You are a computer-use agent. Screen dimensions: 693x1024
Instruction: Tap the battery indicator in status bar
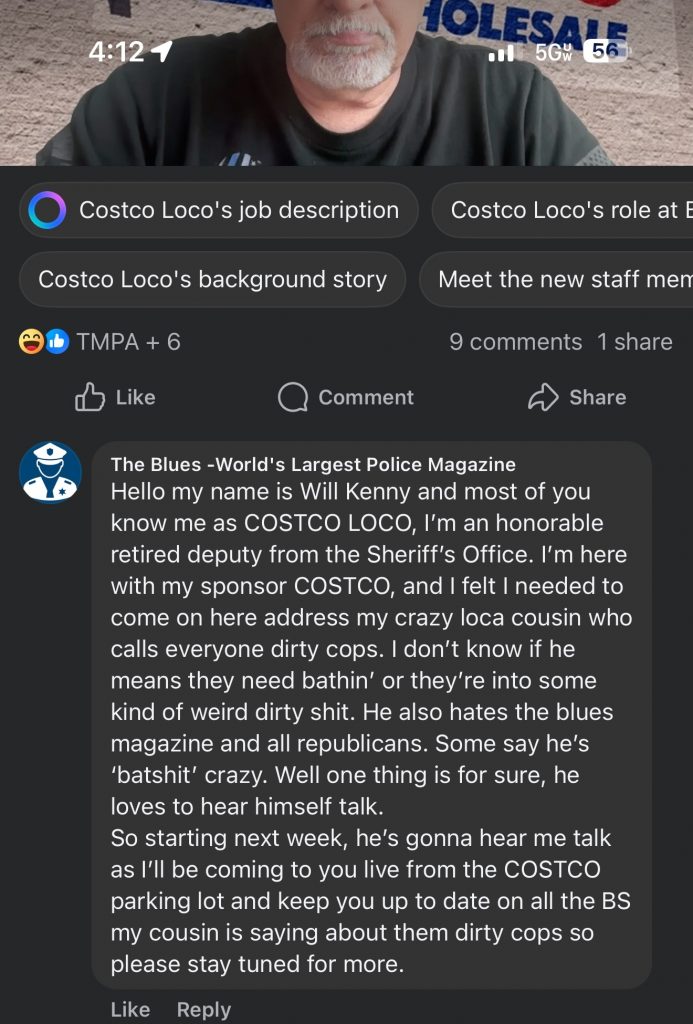tap(604, 51)
